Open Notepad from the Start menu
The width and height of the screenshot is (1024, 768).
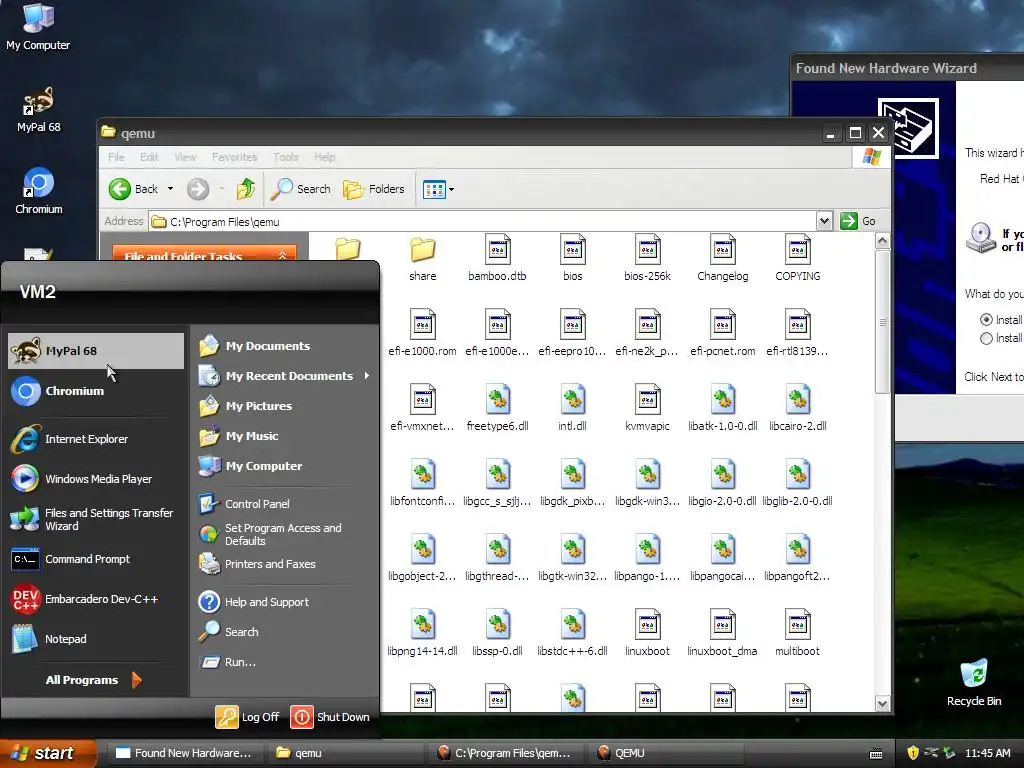[96, 639]
